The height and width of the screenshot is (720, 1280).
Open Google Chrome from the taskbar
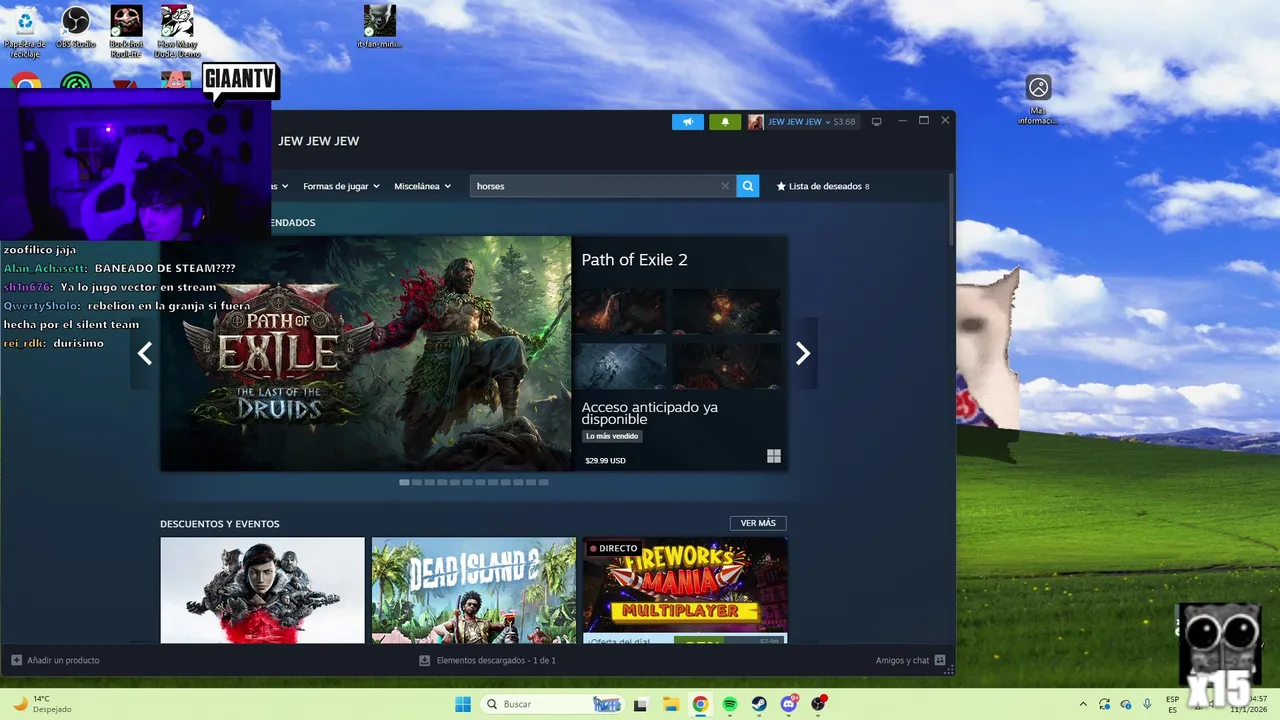(x=700, y=704)
